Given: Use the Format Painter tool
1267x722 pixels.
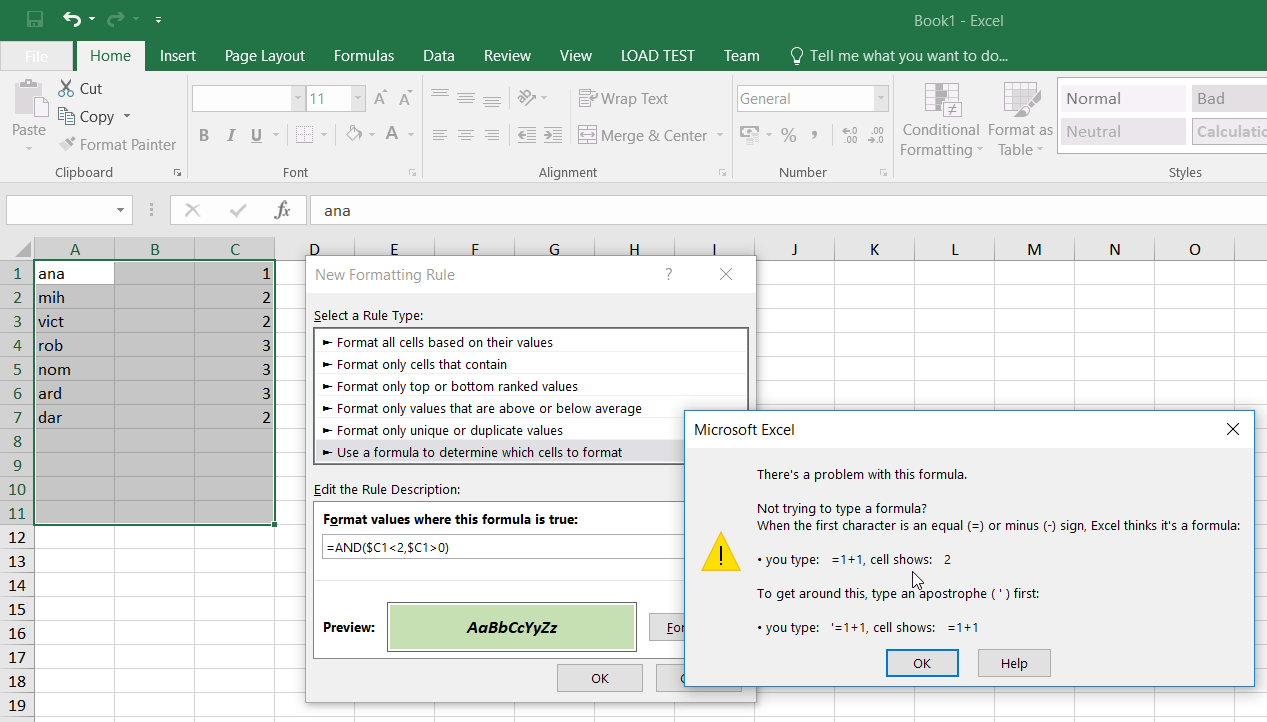Looking at the screenshot, I should pos(117,144).
